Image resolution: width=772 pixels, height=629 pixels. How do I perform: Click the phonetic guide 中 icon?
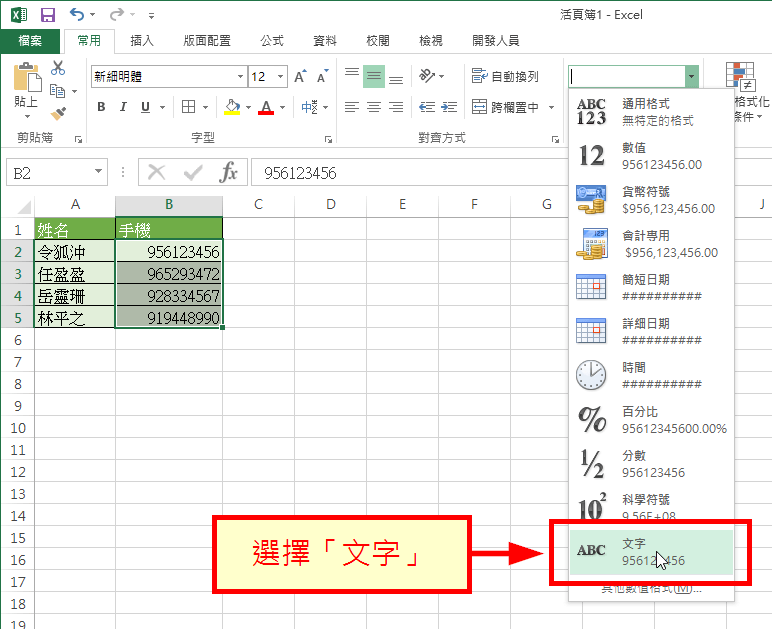310,107
